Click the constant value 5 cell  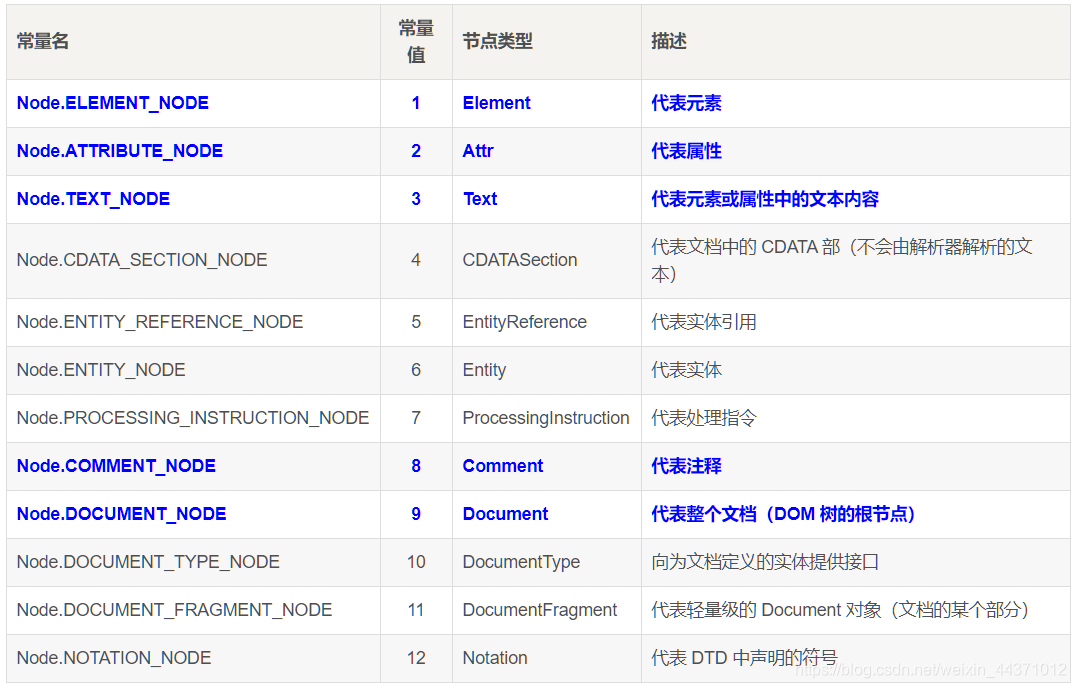pos(416,322)
